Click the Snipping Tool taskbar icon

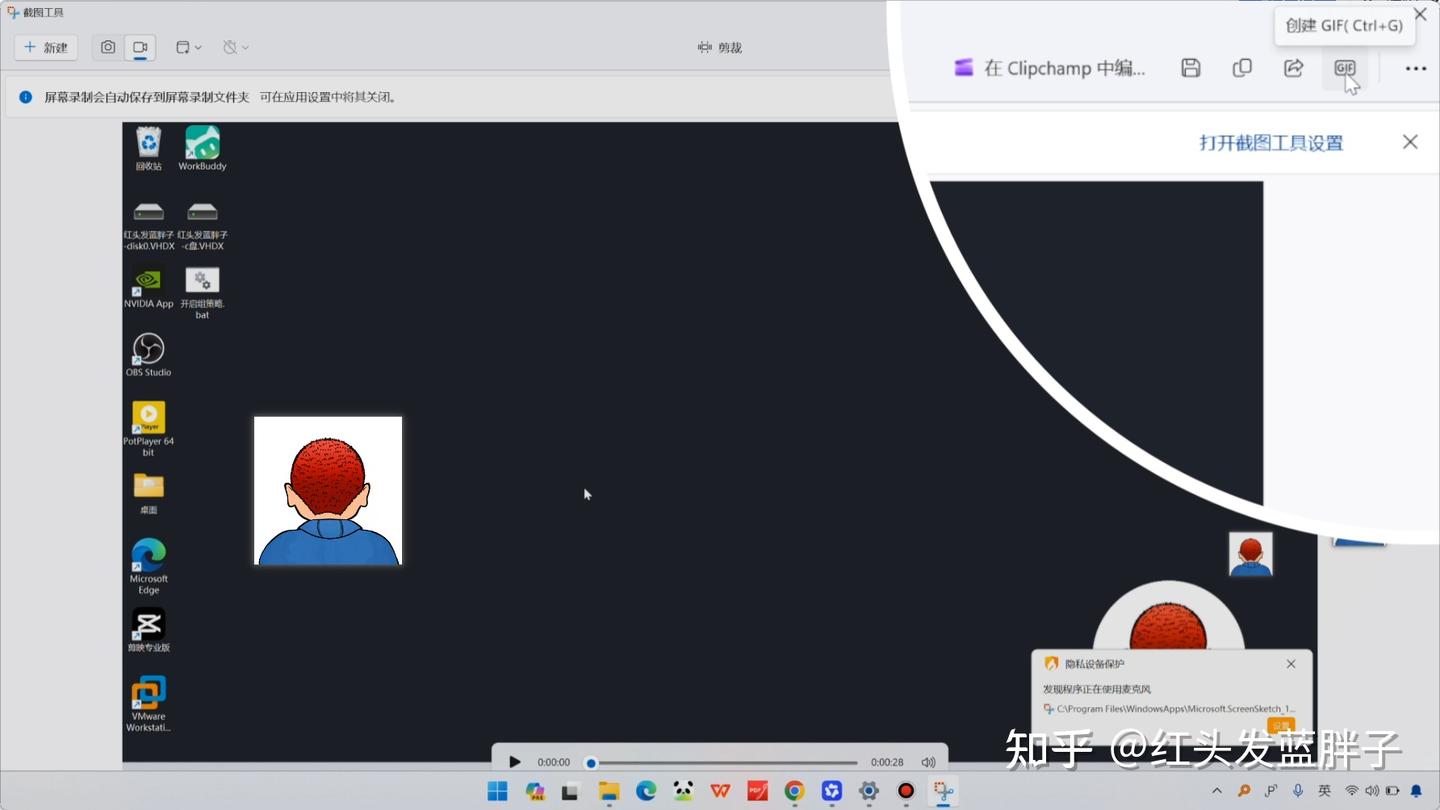click(x=943, y=791)
